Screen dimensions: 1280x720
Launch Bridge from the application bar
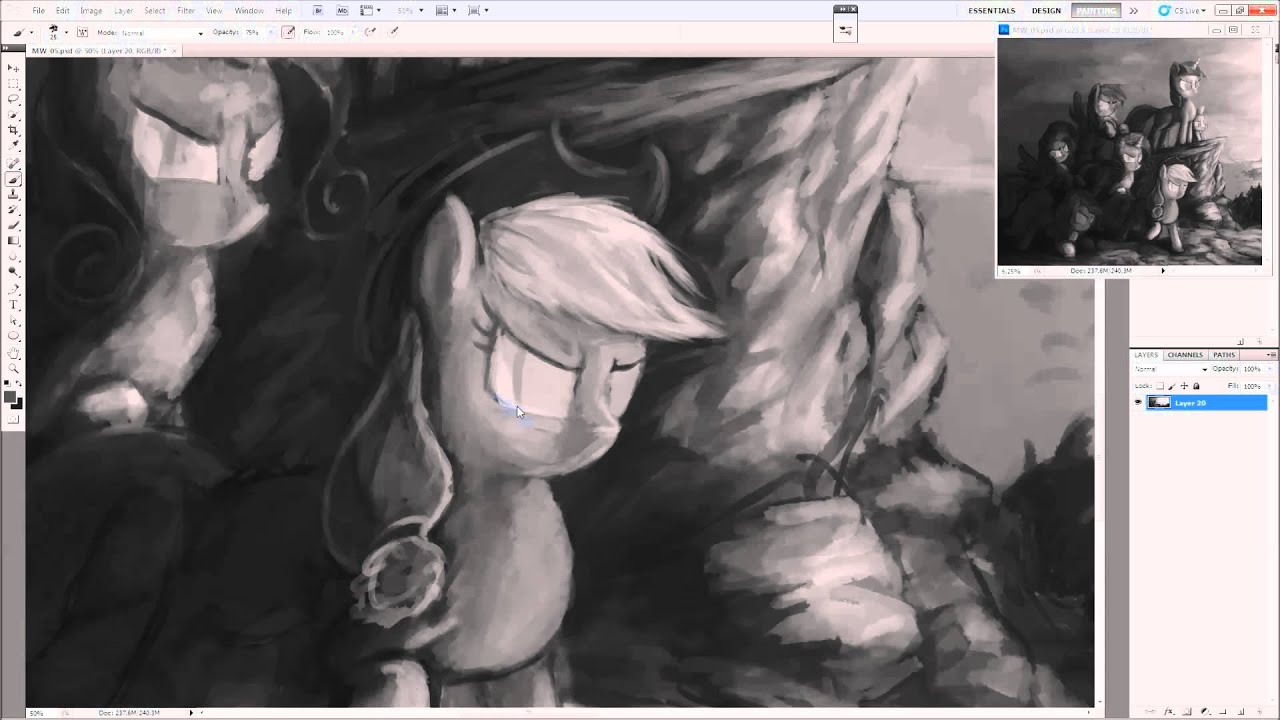click(x=318, y=11)
